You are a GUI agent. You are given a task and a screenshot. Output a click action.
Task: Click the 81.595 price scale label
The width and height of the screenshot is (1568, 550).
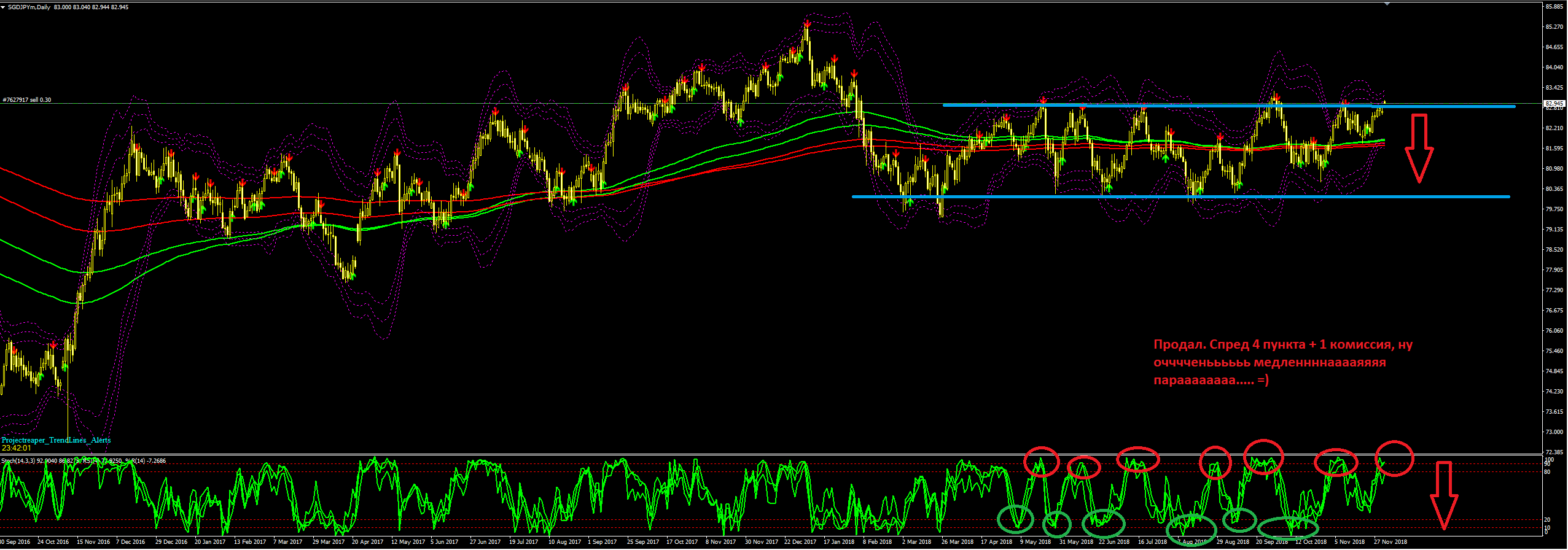[x=1554, y=149]
